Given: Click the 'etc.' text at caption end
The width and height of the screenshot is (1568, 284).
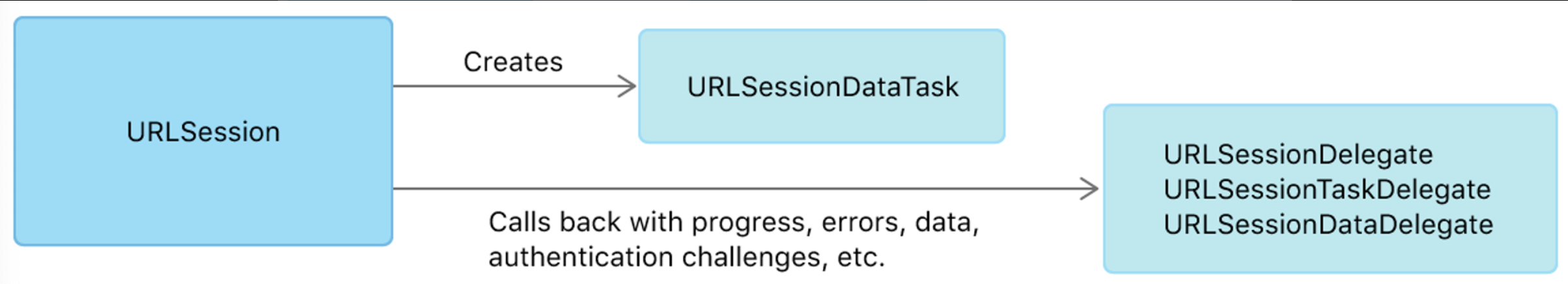Looking at the screenshot, I should (x=861, y=257).
